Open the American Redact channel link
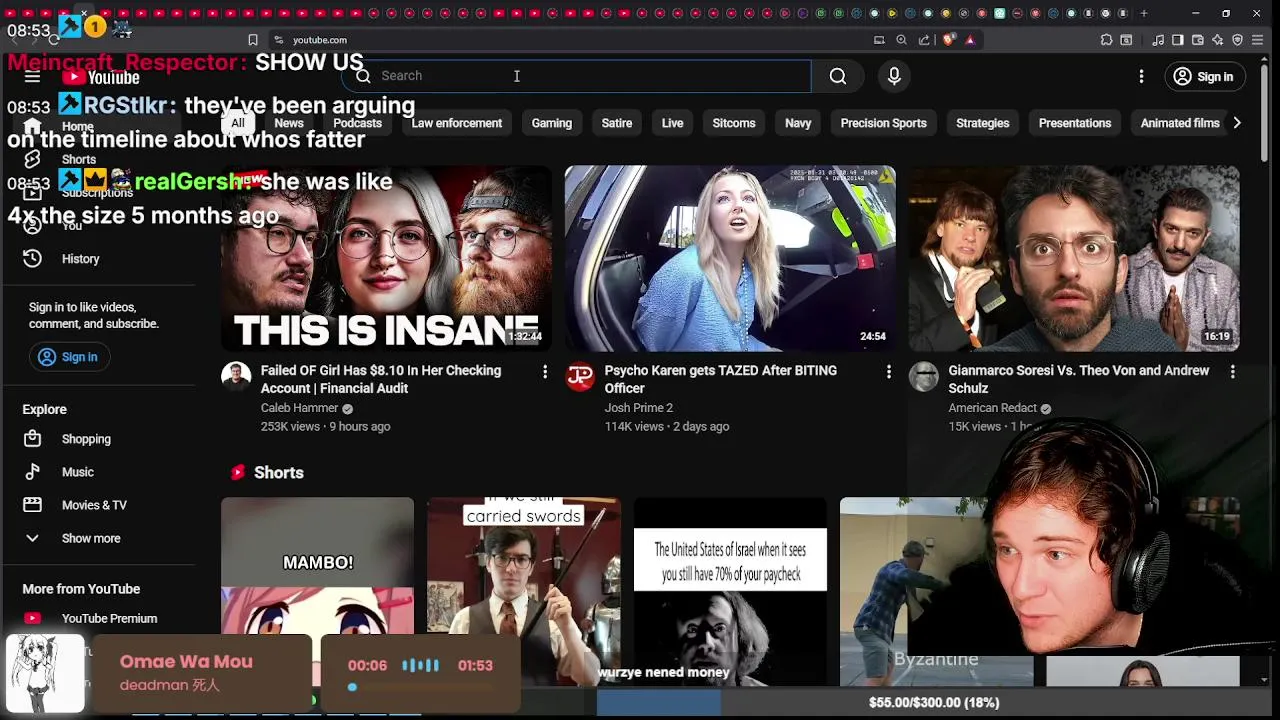This screenshot has height=720, width=1280. pyautogui.click(x=992, y=408)
